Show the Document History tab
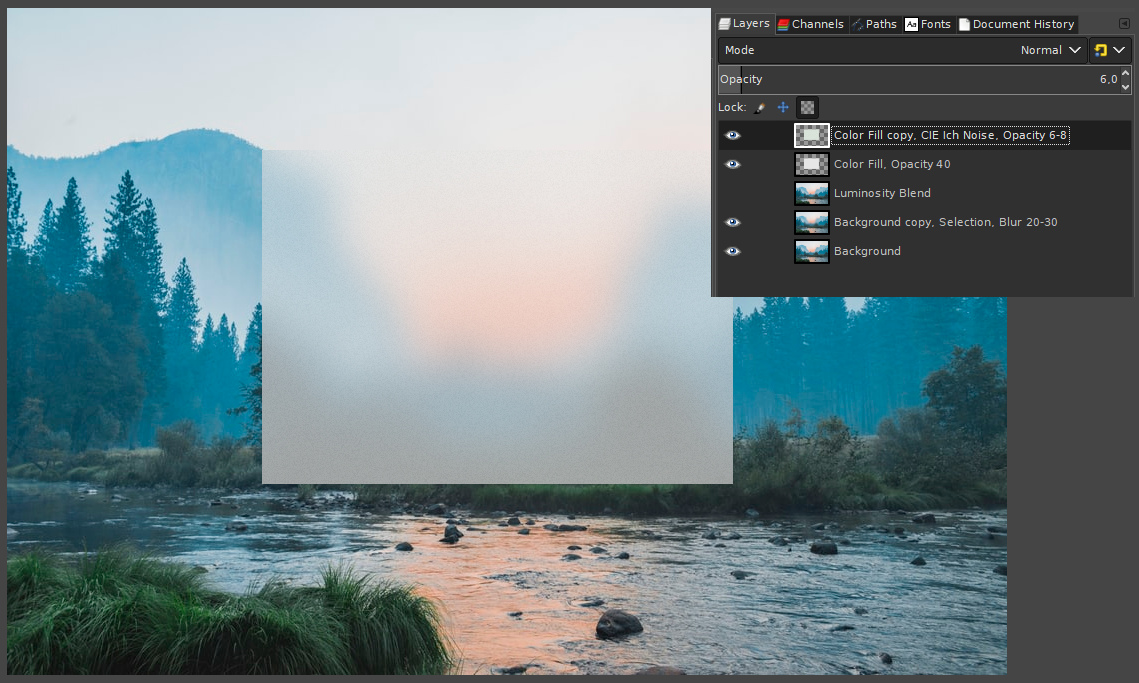 coord(1016,24)
